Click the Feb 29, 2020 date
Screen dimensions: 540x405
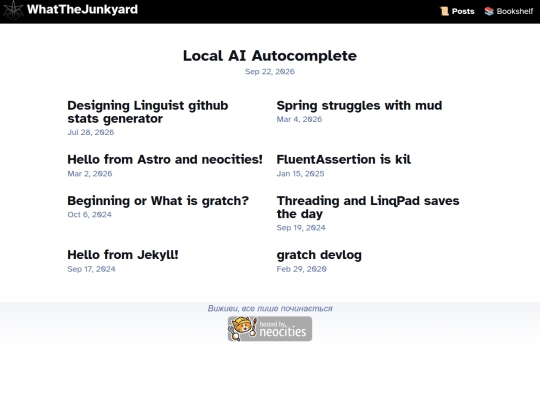301,269
